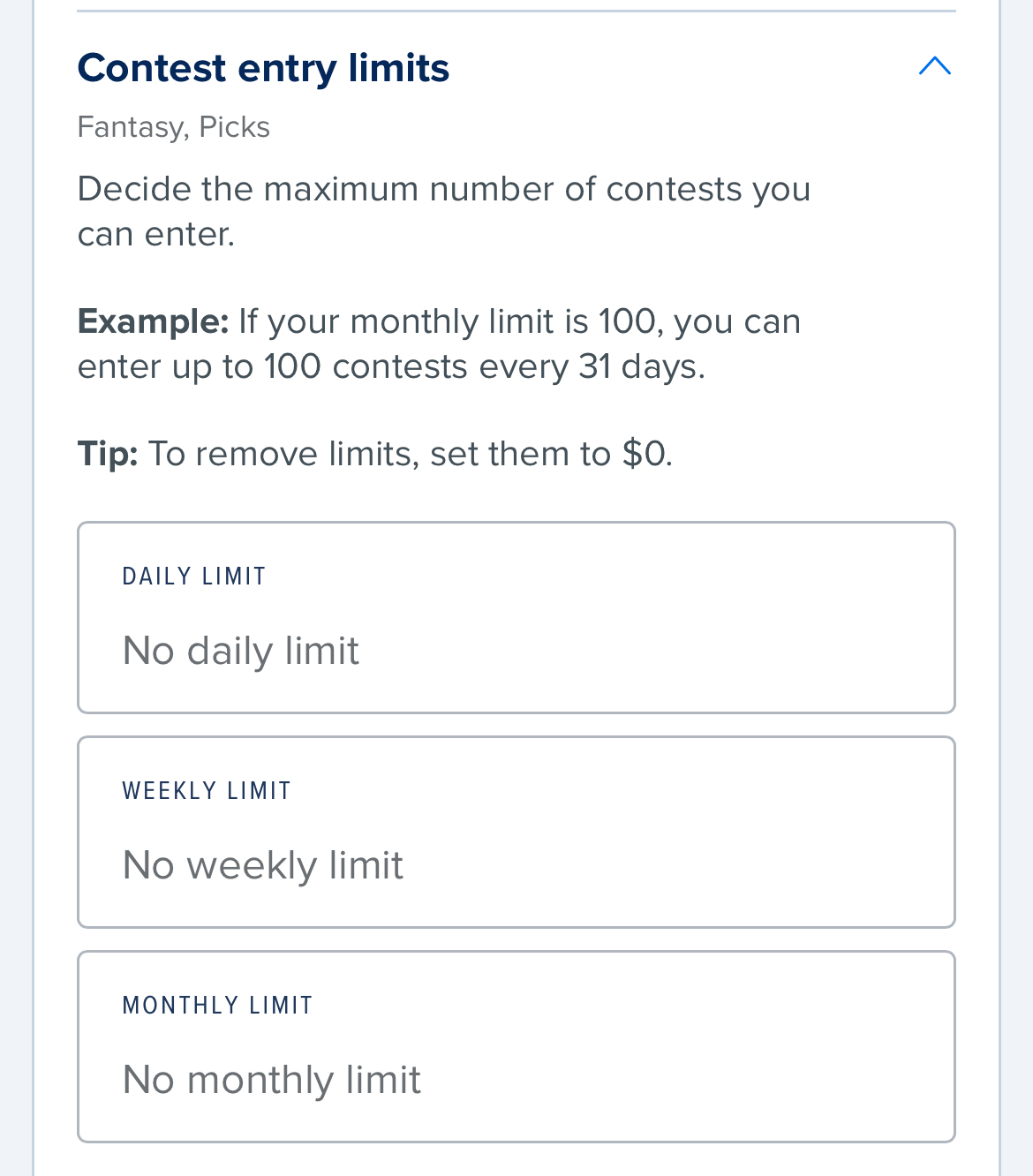This screenshot has height=1176, width=1033.
Task: Select the WEEKLY LIMIT label
Action: pos(206,790)
